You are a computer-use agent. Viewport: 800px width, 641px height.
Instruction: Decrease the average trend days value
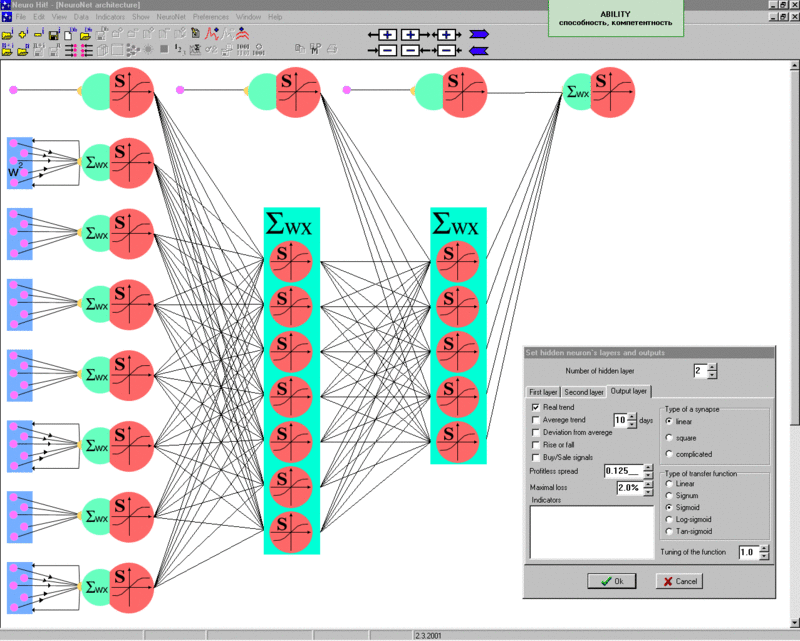(632, 424)
